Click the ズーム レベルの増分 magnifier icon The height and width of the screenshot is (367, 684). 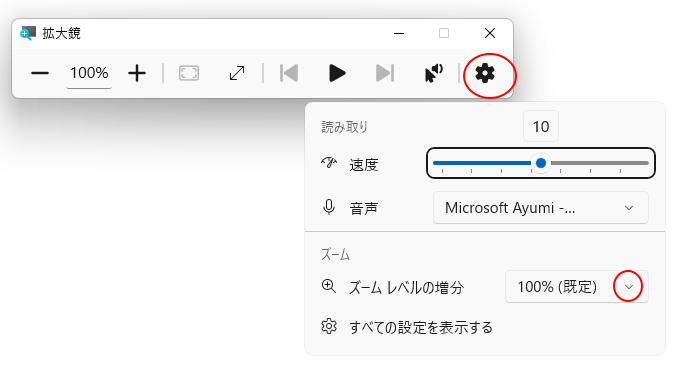328,286
